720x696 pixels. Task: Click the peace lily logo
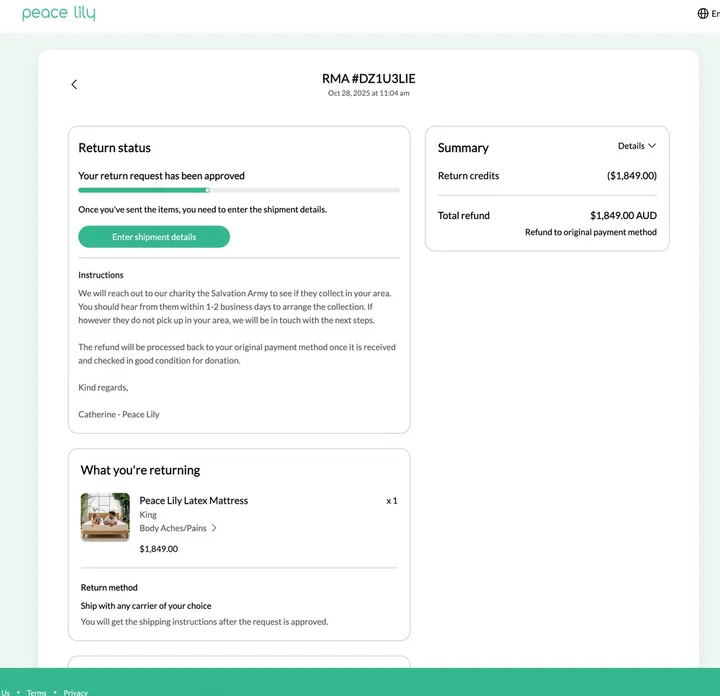tap(58, 14)
